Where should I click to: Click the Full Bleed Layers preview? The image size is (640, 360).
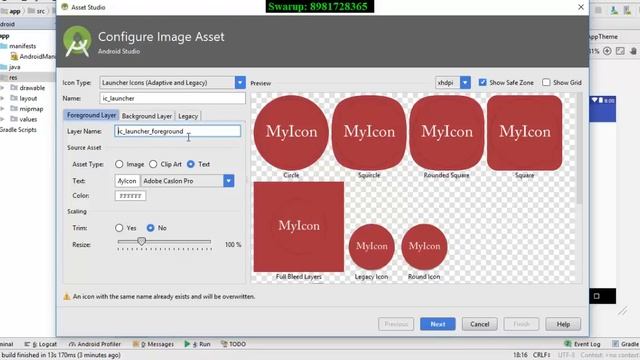tap(299, 227)
